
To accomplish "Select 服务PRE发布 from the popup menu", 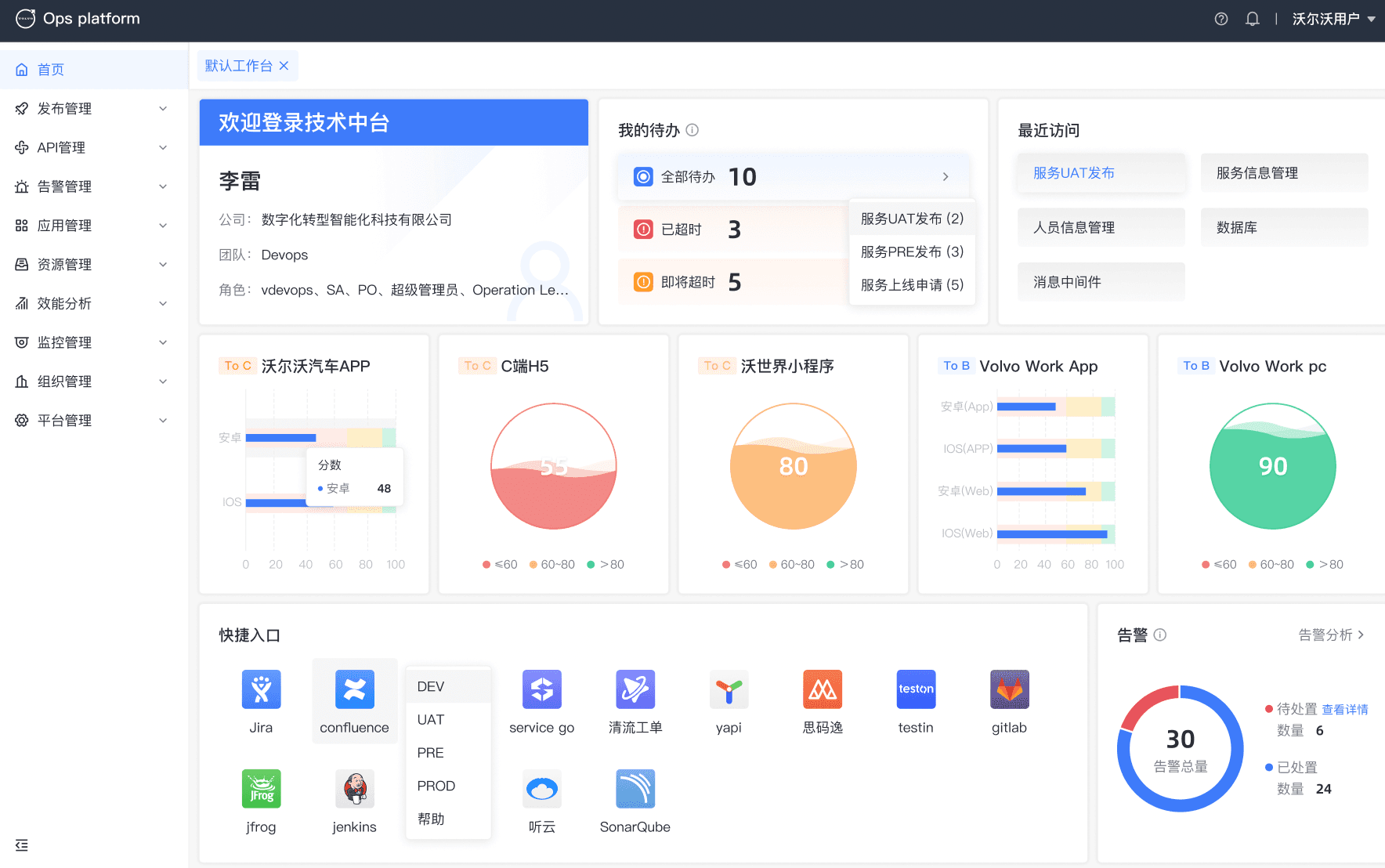I will tap(911, 251).
